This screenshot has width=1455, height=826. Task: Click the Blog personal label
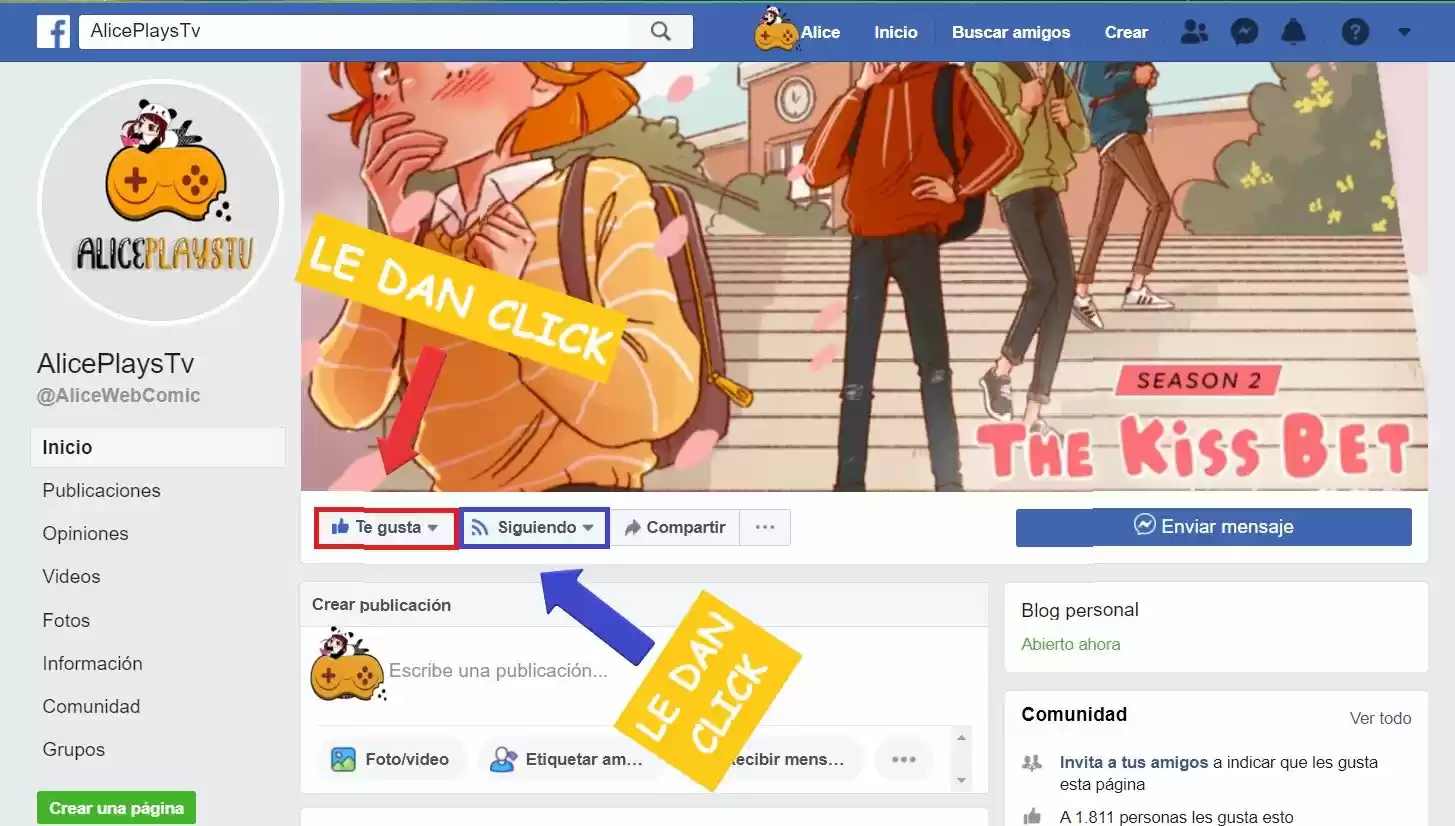click(1080, 610)
